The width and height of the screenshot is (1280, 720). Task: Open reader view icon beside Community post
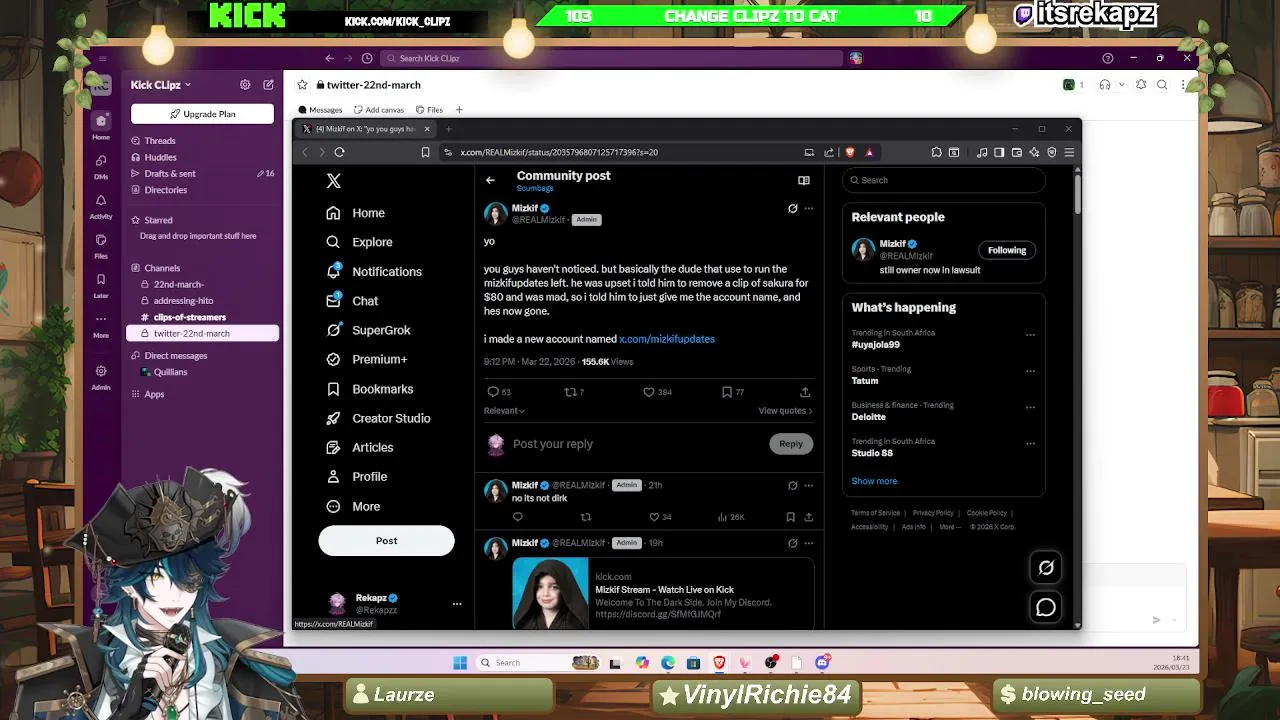(803, 180)
